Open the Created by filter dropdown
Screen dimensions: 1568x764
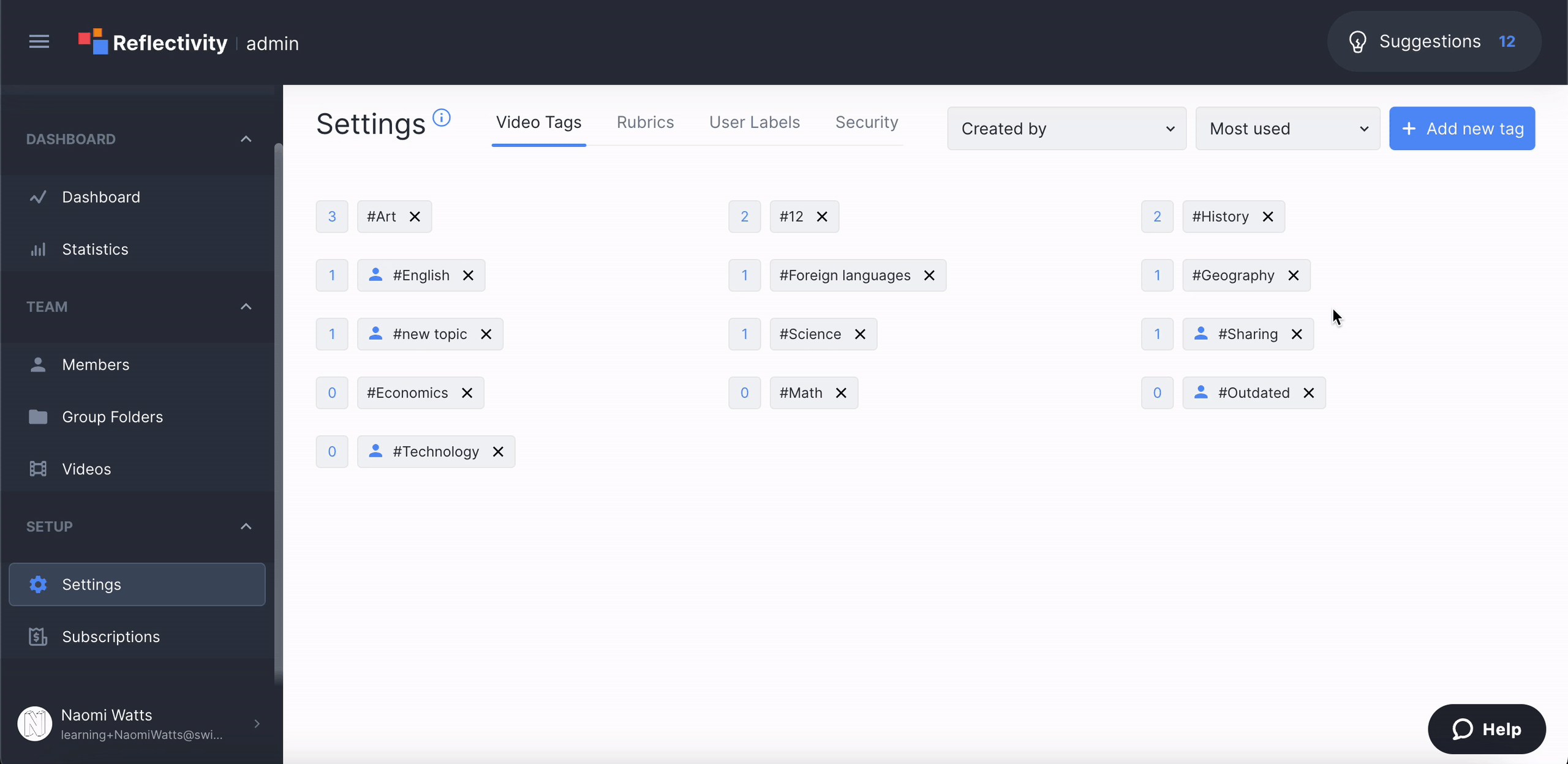point(1066,128)
